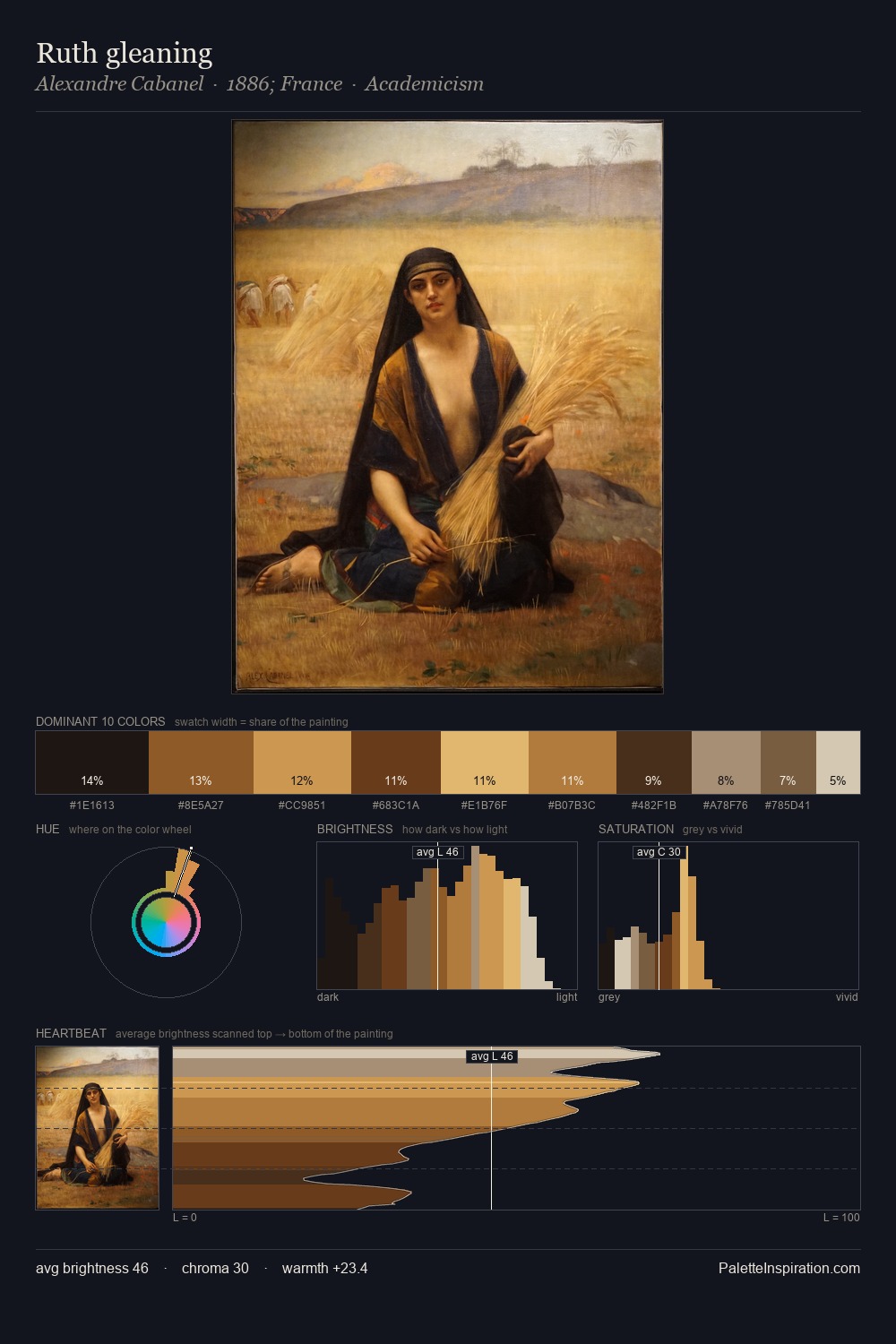896x1344 pixels.
Task: Click the small painting thumbnail beside Heartbeat chart
Action: click(x=98, y=1128)
